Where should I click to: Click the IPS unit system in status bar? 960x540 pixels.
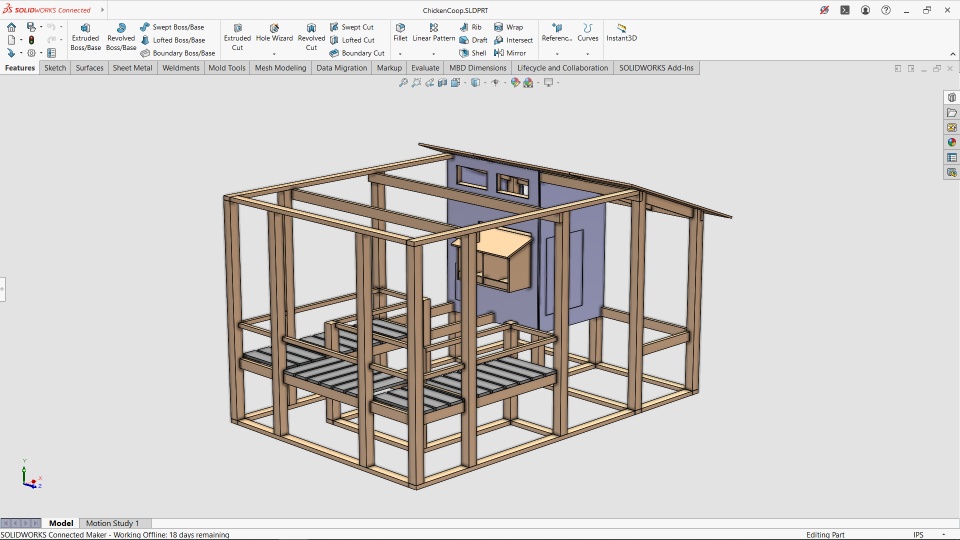918,535
